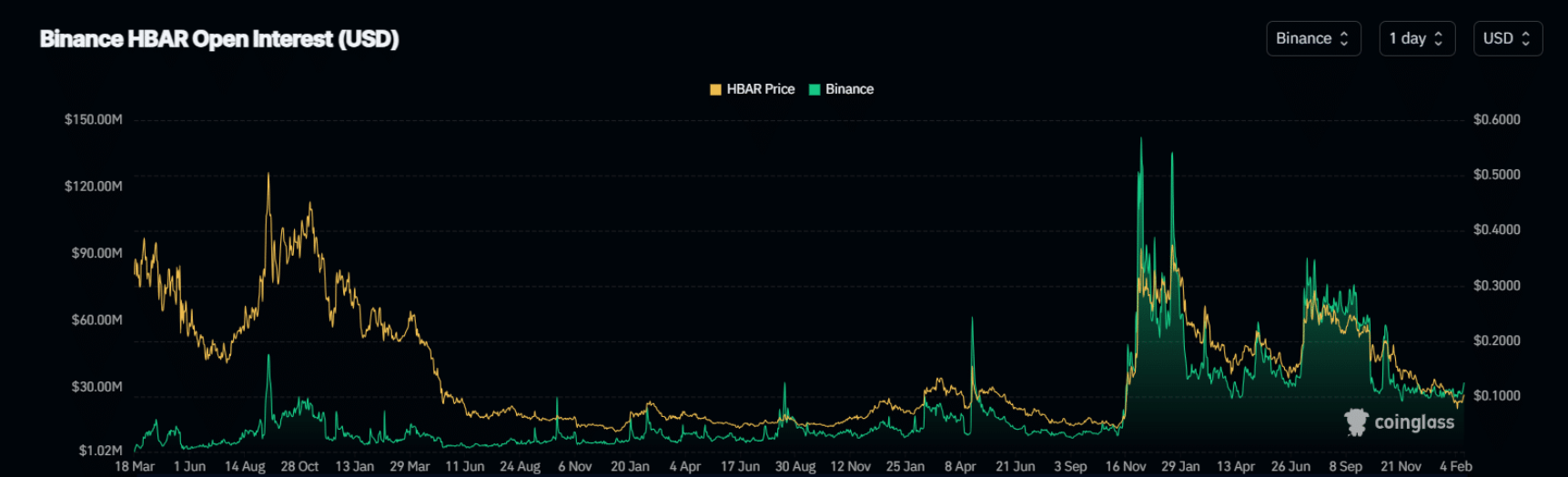The width and height of the screenshot is (1568, 477).
Task: Click the 8 Apr date axis label
Action: tap(960, 466)
